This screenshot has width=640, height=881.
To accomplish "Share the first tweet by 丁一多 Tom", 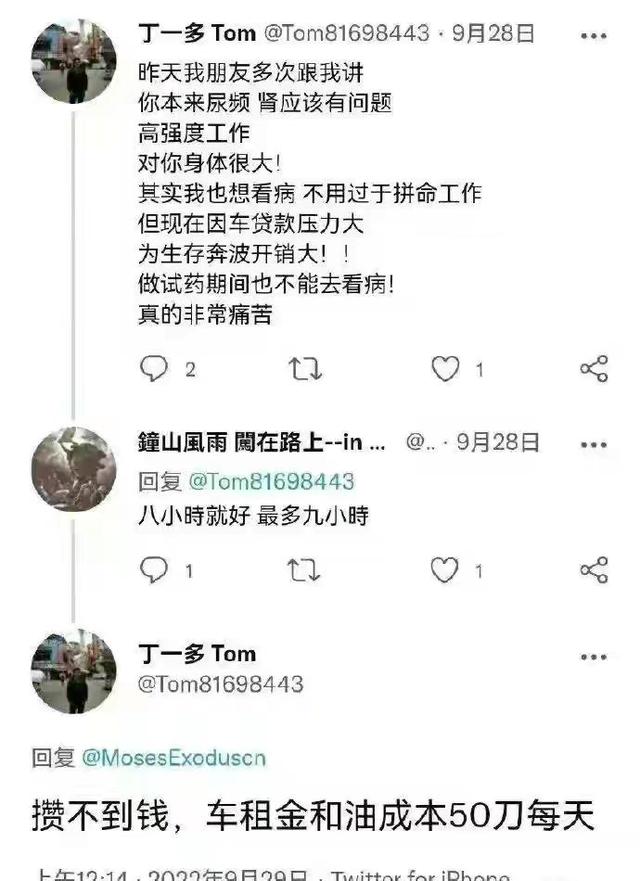I will [593, 369].
